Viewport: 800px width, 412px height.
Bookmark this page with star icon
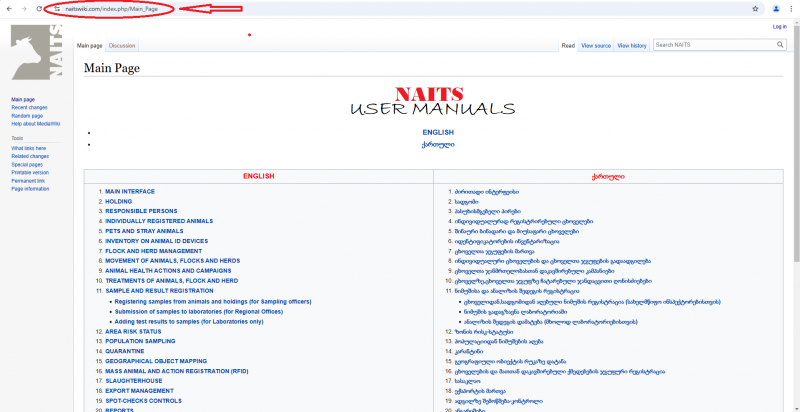point(755,9)
